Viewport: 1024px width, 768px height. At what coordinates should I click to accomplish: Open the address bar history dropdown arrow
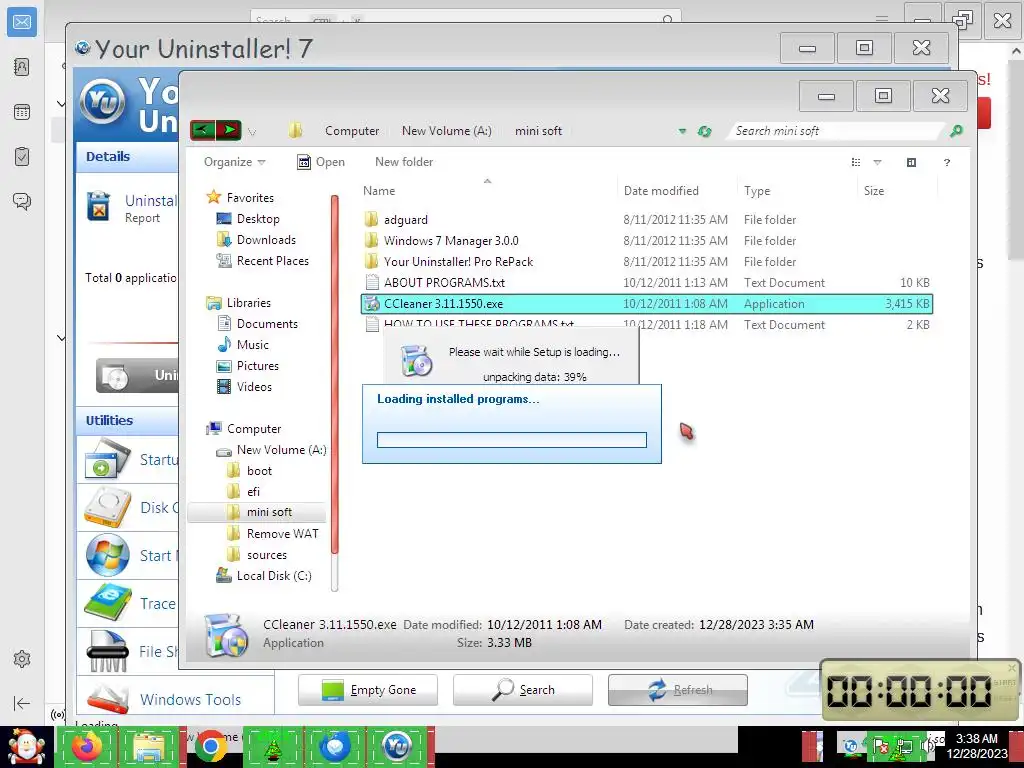pos(682,131)
